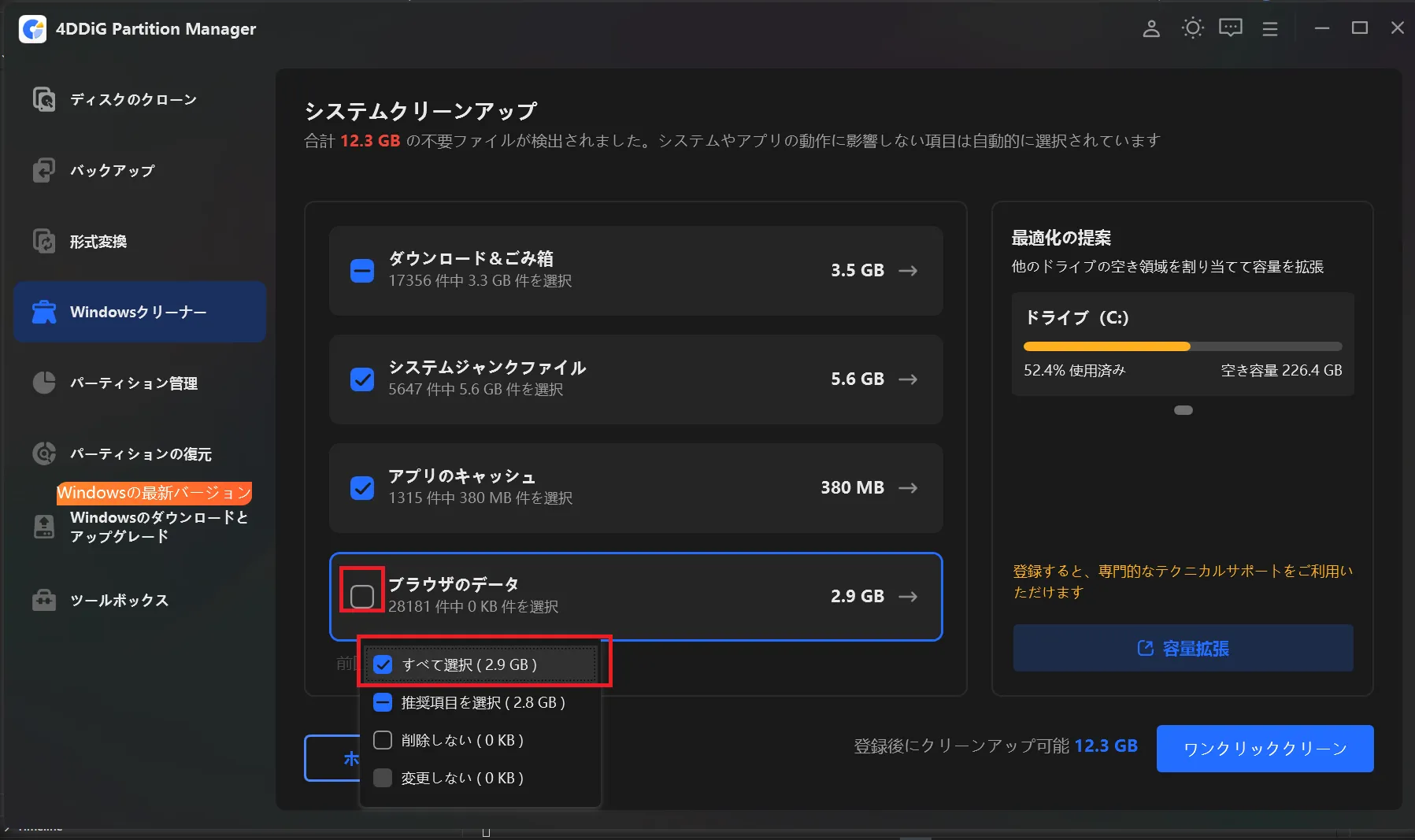Open パーティション管理 from sidebar
The image size is (1415, 840).
(x=140, y=383)
